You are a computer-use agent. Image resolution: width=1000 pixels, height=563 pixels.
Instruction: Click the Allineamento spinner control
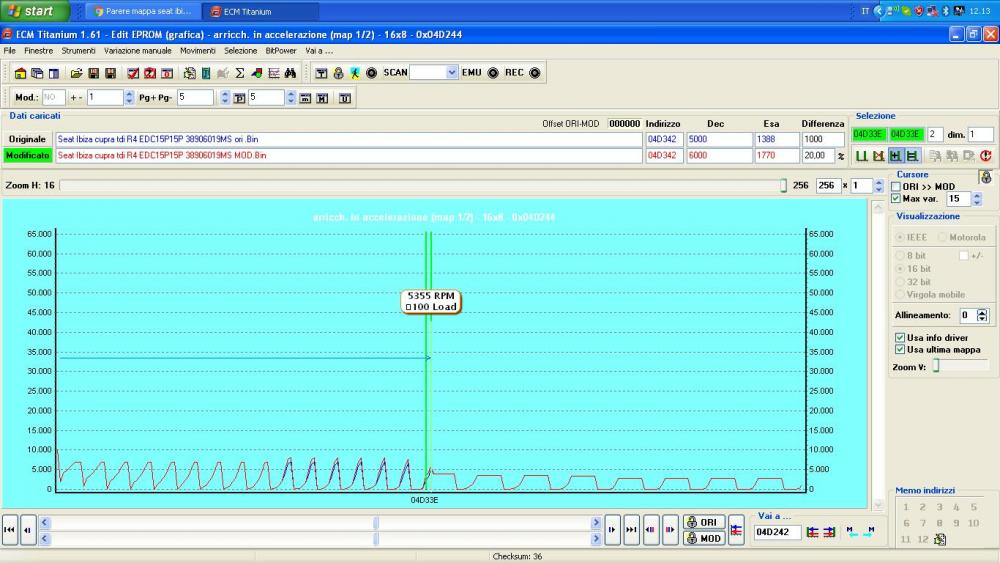(x=982, y=315)
